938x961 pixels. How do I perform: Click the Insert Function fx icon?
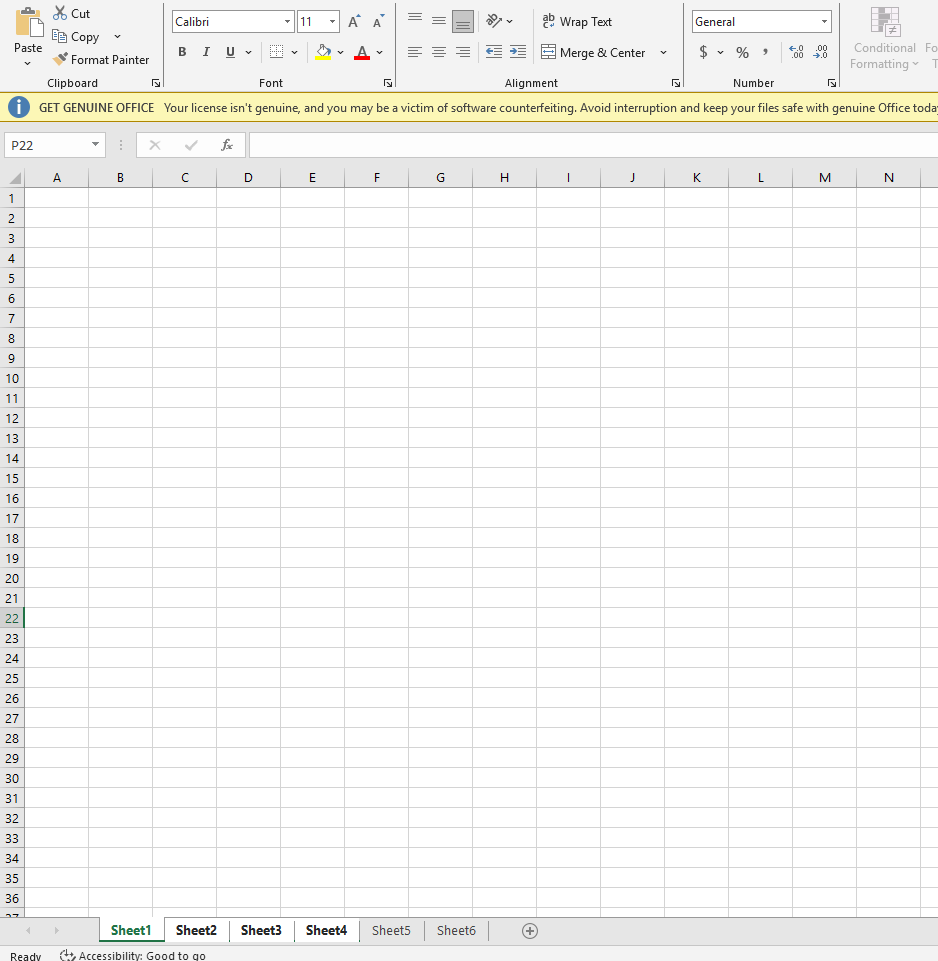click(227, 145)
